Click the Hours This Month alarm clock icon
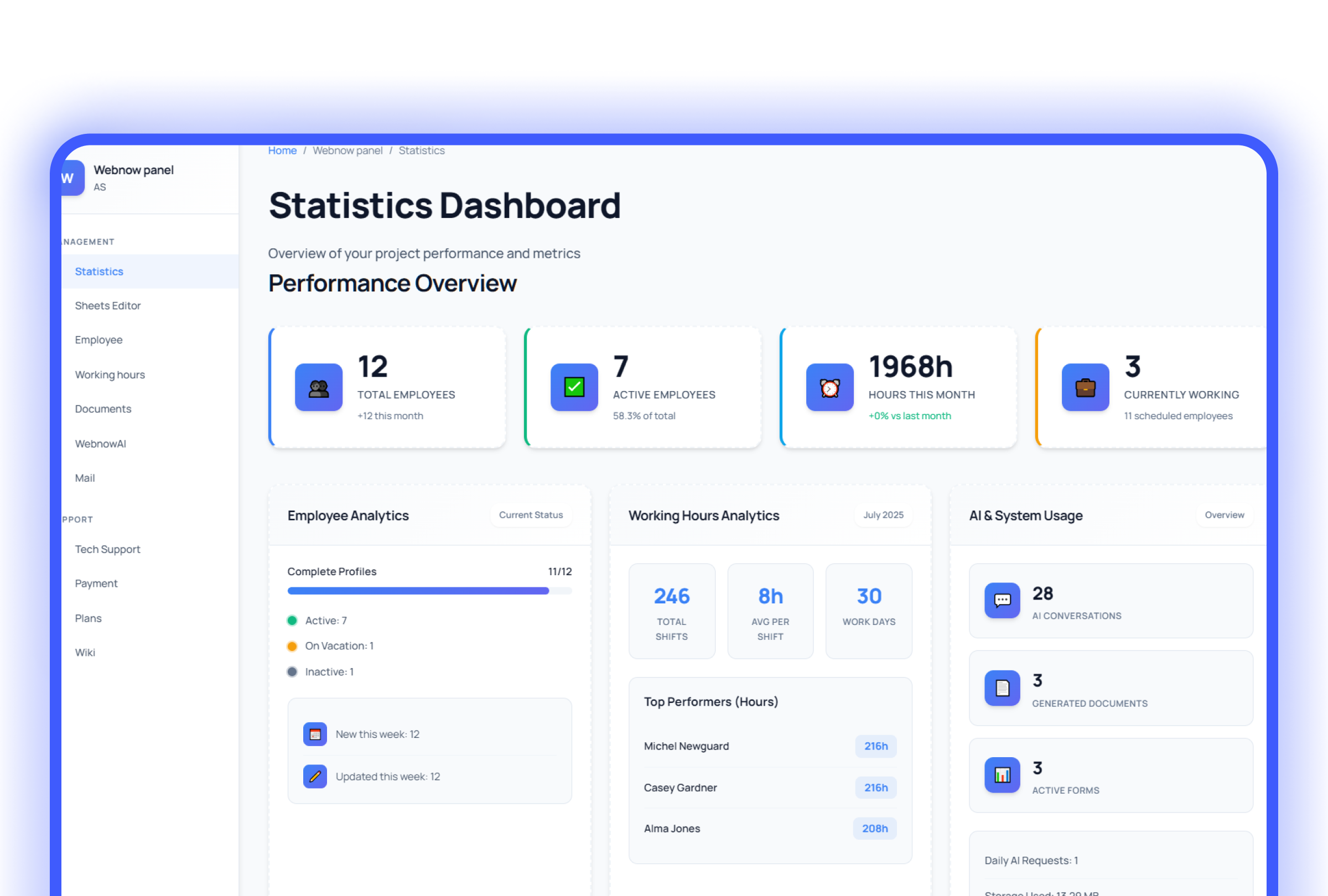The height and width of the screenshot is (896, 1328). point(829,387)
